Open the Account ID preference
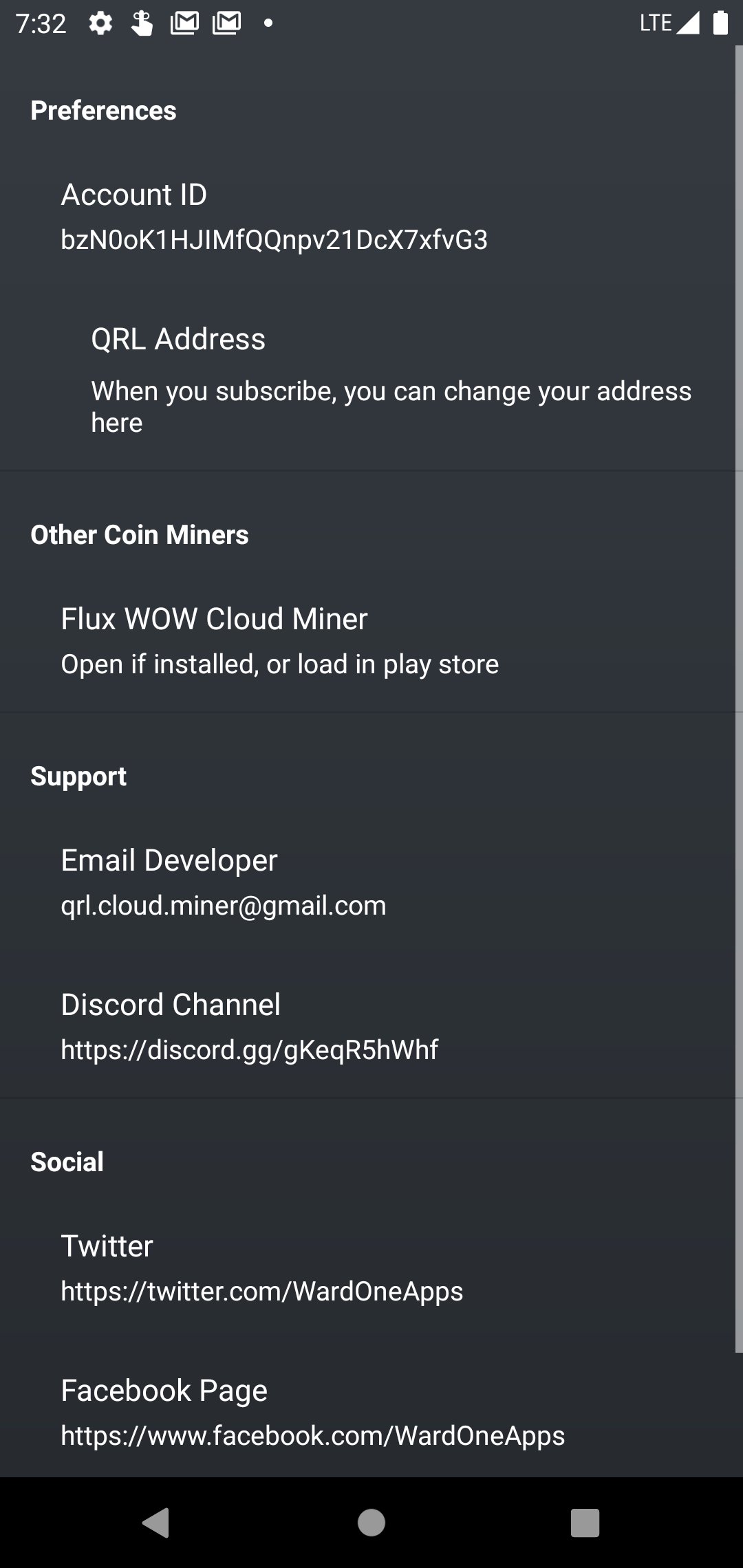This screenshot has width=743, height=1568. click(x=274, y=217)
